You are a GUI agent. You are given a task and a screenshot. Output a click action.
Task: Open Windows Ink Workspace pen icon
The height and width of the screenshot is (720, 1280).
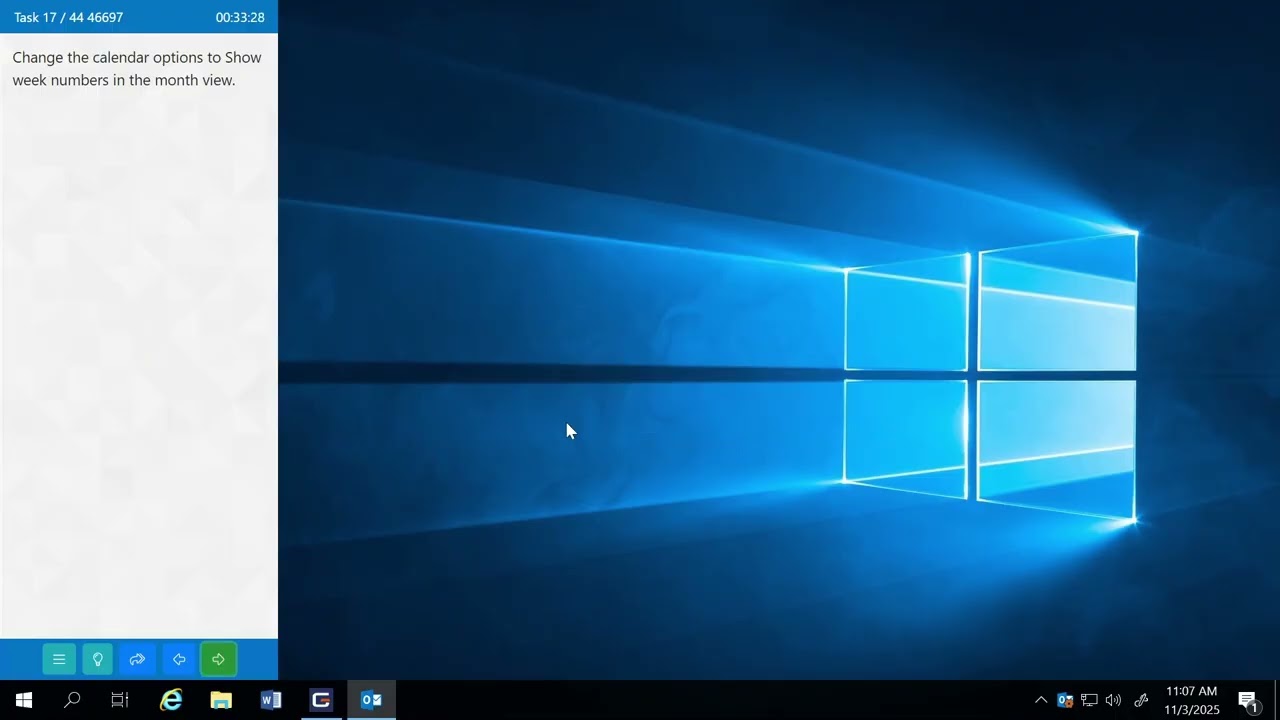coord(1141,700)
